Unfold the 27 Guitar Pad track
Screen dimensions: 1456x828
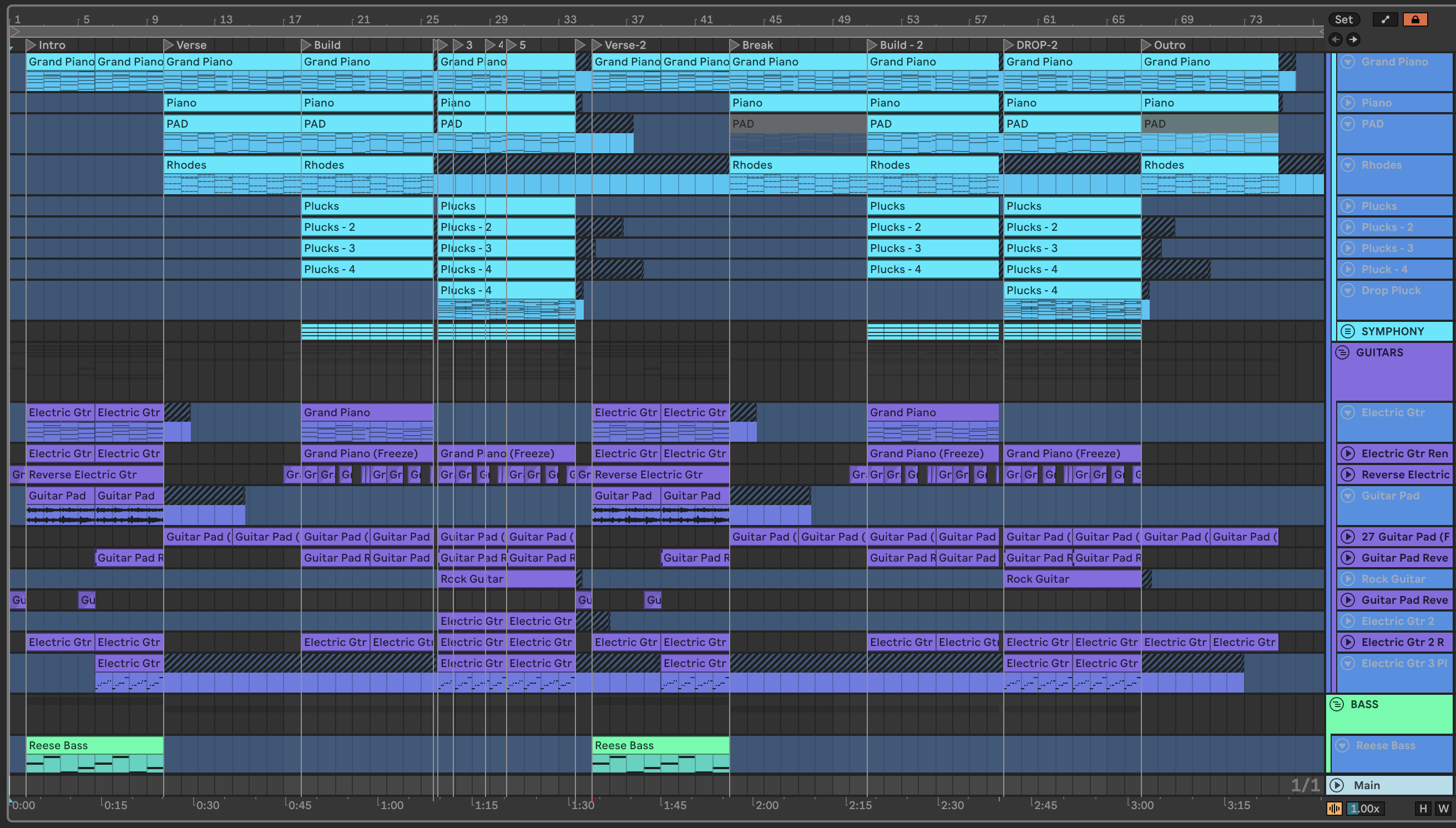(x=1347, y=536)
